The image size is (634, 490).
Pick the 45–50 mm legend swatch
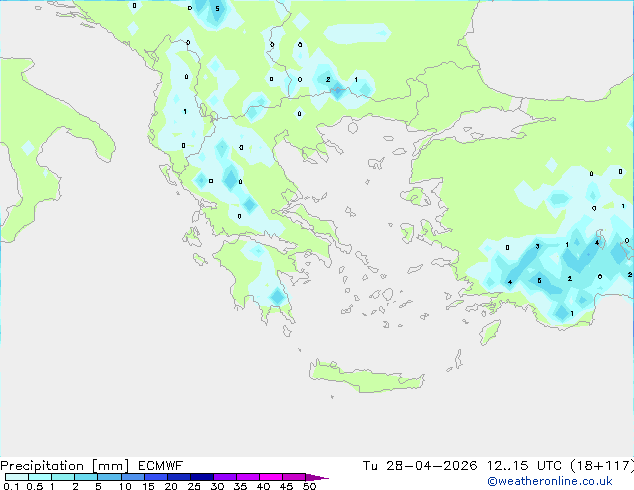tap(294, 477)
